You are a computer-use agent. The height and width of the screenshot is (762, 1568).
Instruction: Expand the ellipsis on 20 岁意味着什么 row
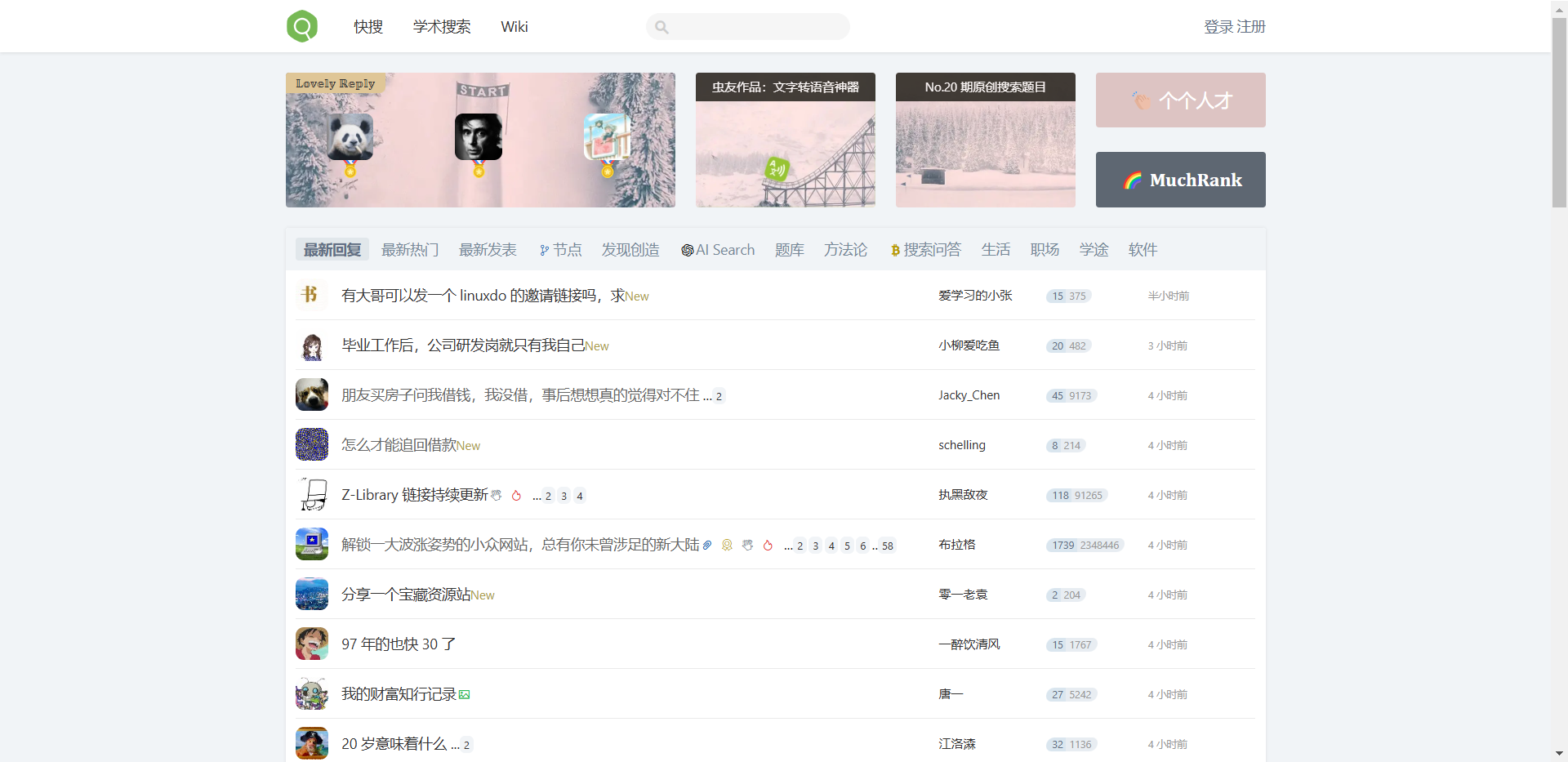point(454,745)
